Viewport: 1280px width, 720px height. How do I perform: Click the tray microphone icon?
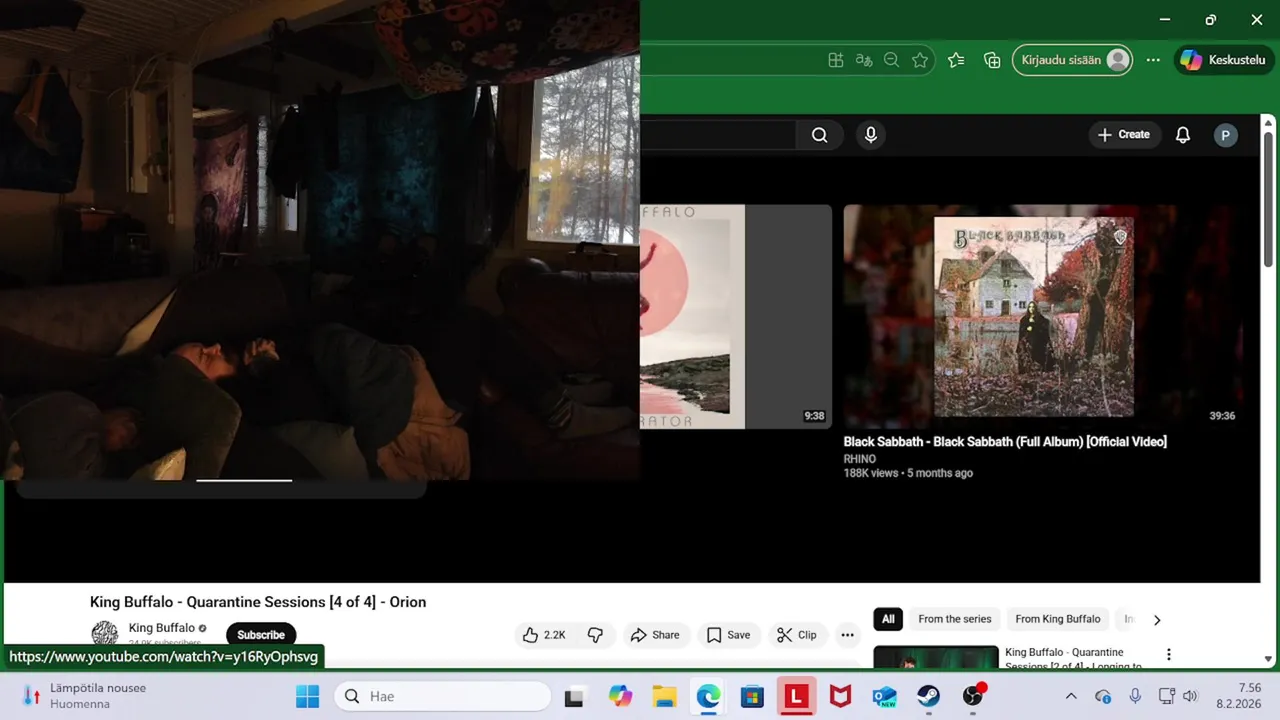[x=1135, y=696]
